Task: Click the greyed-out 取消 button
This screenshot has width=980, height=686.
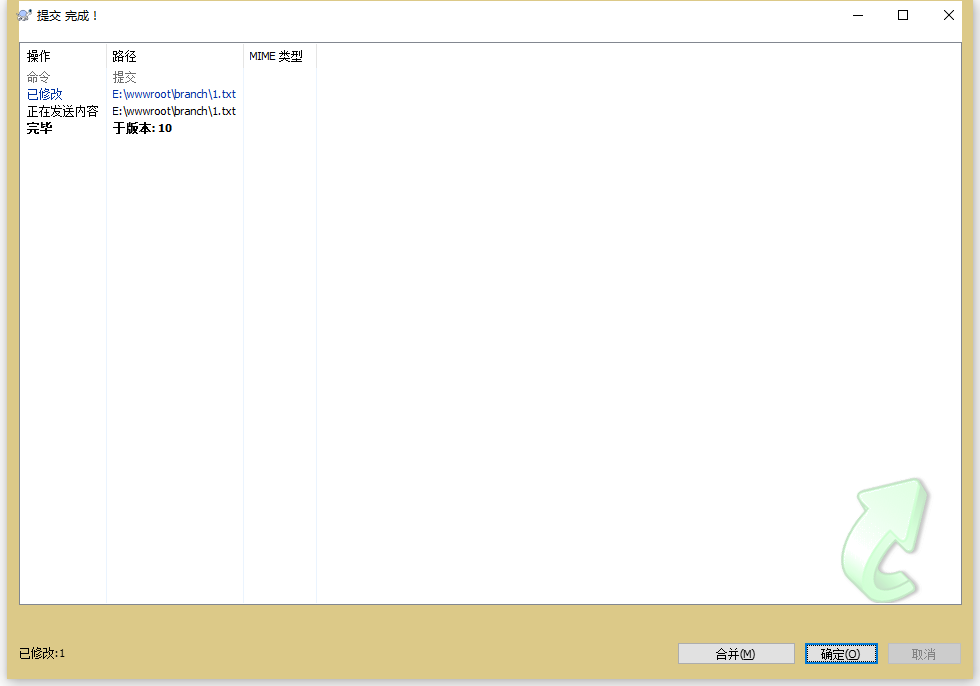Action: (924, 654)
